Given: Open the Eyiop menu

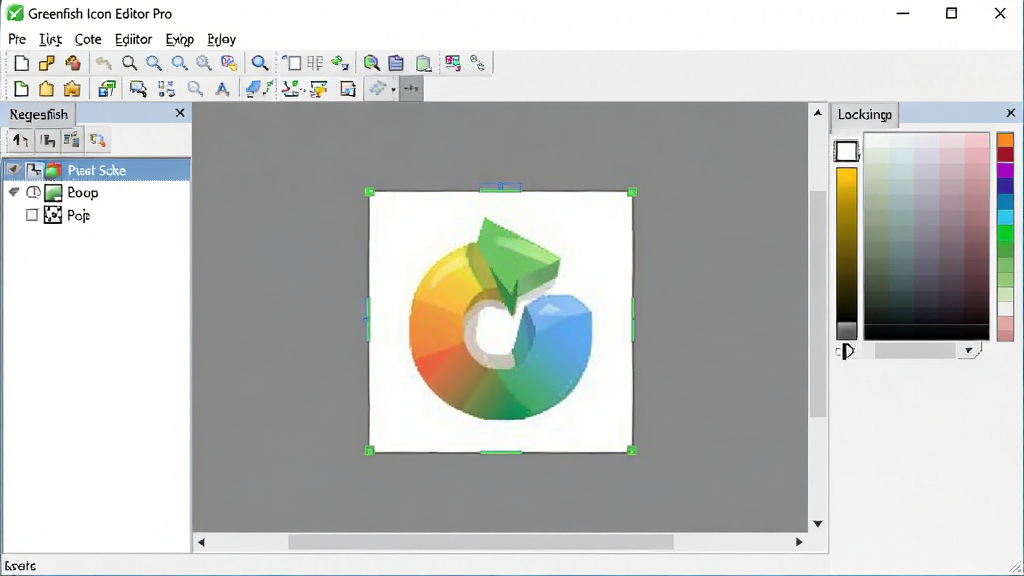Looking at the screenshot, I should point(180,39).
